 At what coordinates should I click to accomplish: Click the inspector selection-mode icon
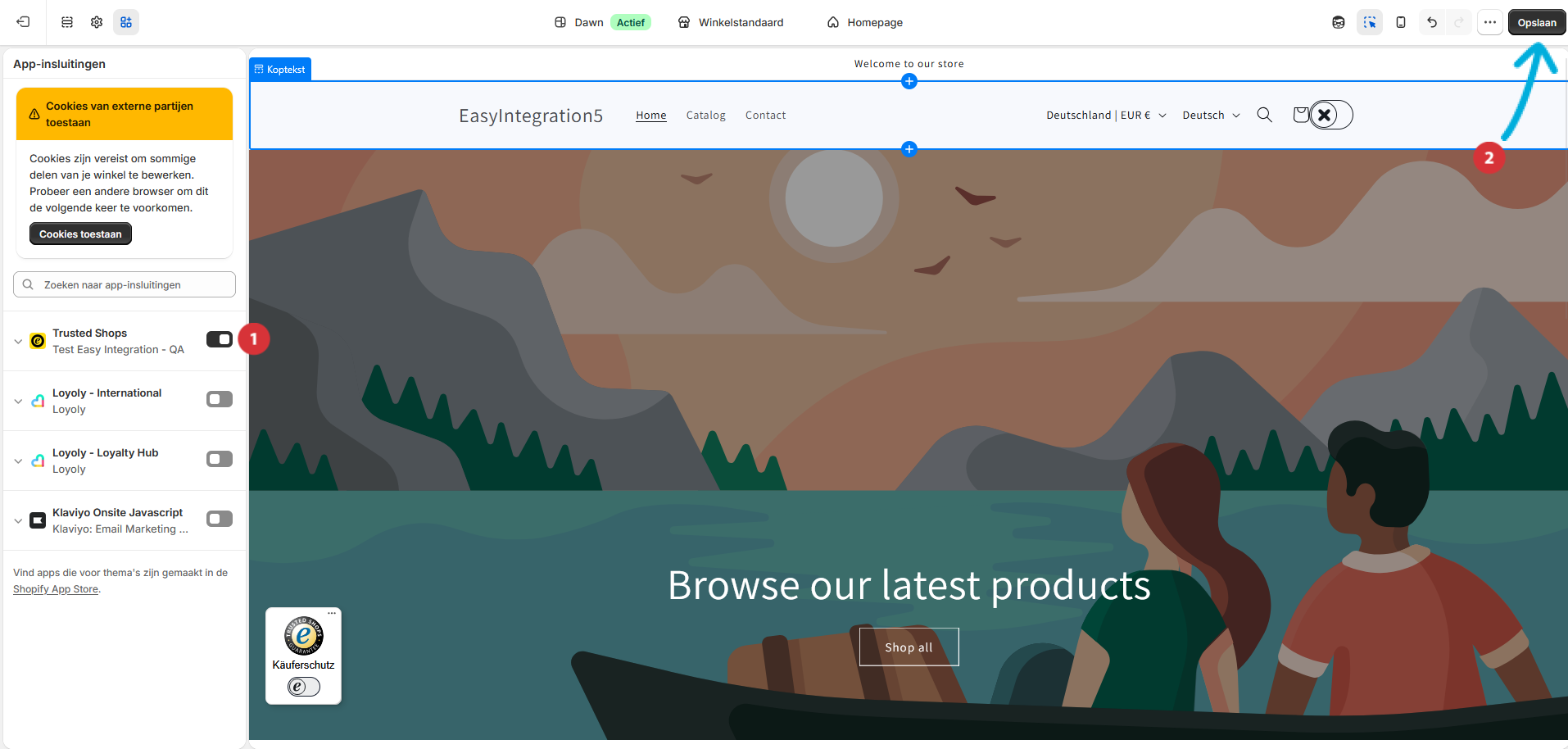(x=1370, y=22)
